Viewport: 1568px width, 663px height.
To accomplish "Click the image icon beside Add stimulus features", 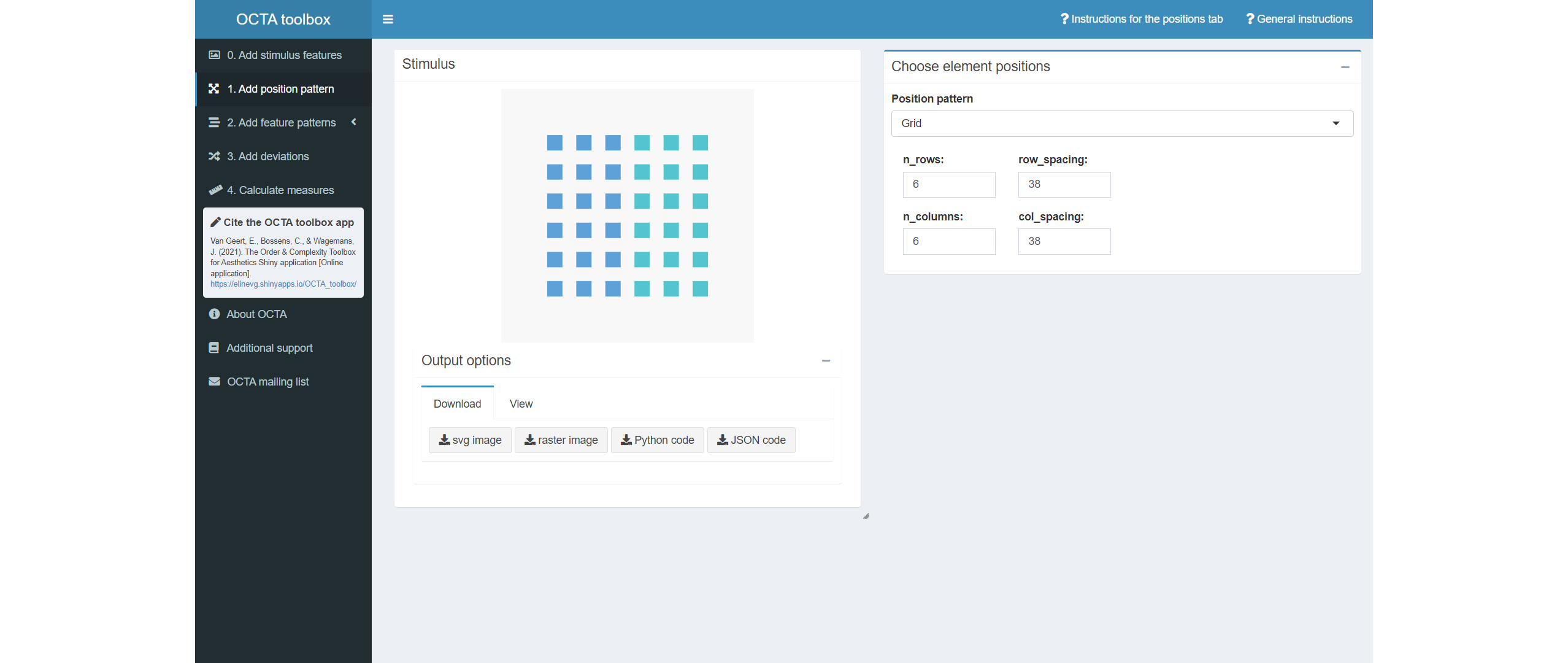I will point(214,55).
